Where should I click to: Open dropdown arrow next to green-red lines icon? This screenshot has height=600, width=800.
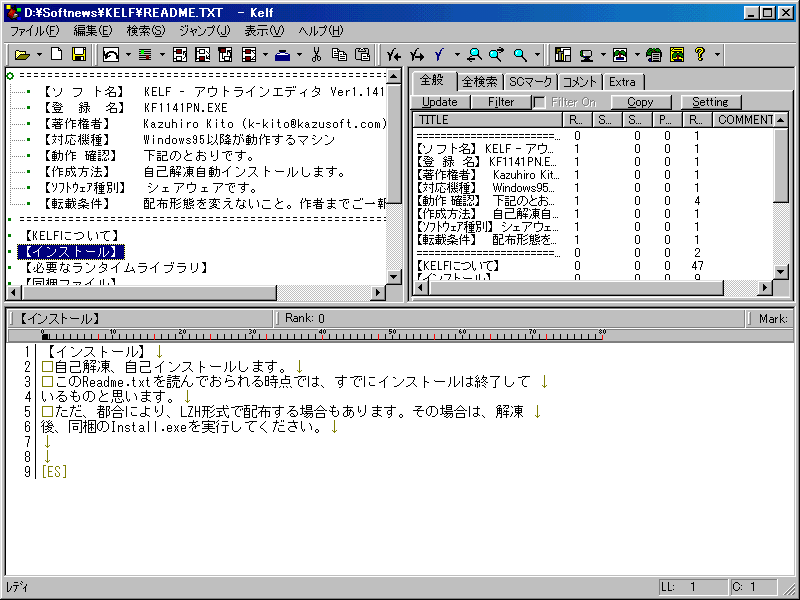click(x=162, y=55)
